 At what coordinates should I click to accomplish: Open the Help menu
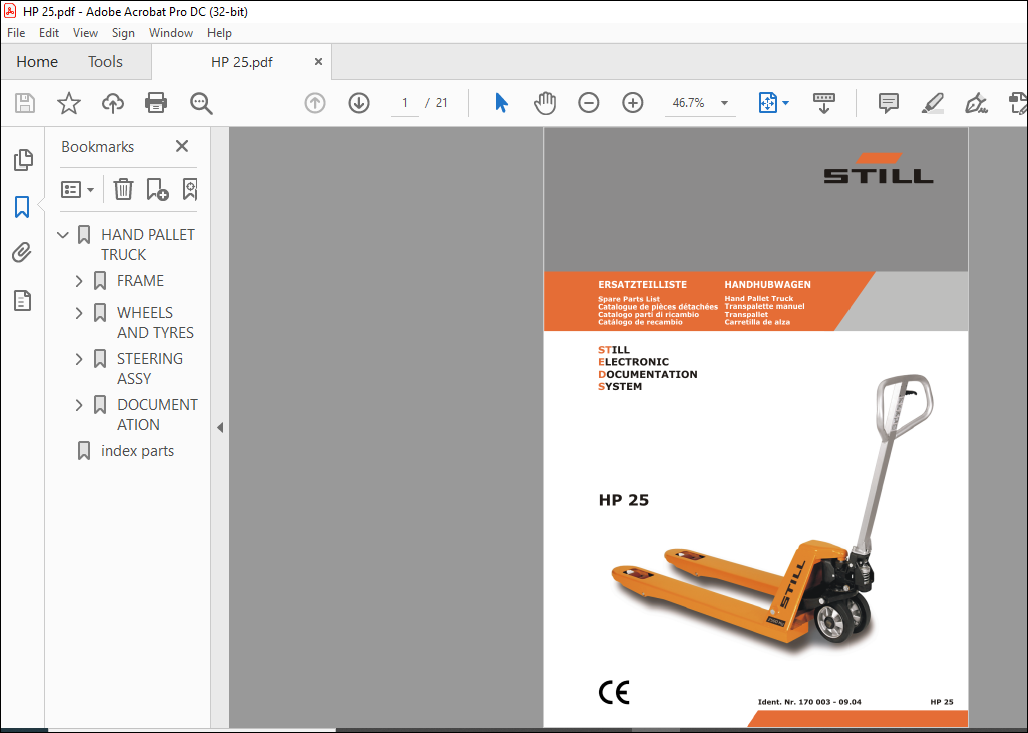[219, 33]
